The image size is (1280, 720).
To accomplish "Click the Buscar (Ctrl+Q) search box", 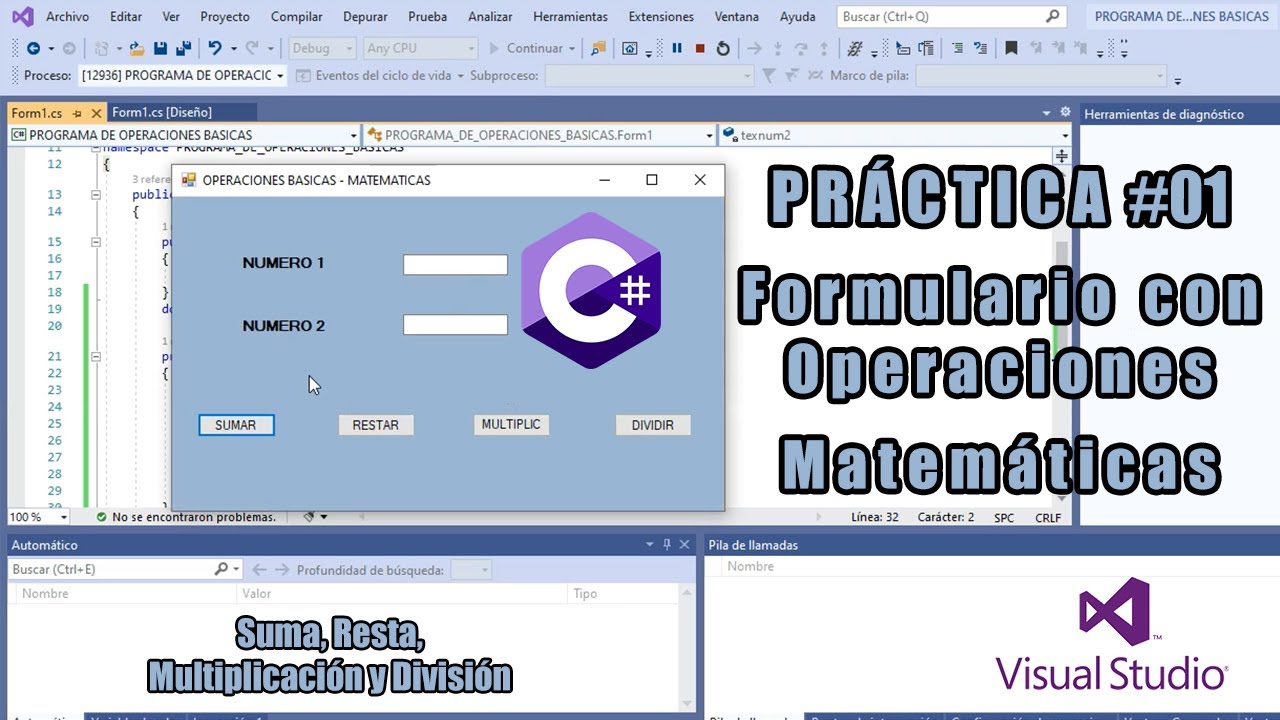I will point(951,16).
